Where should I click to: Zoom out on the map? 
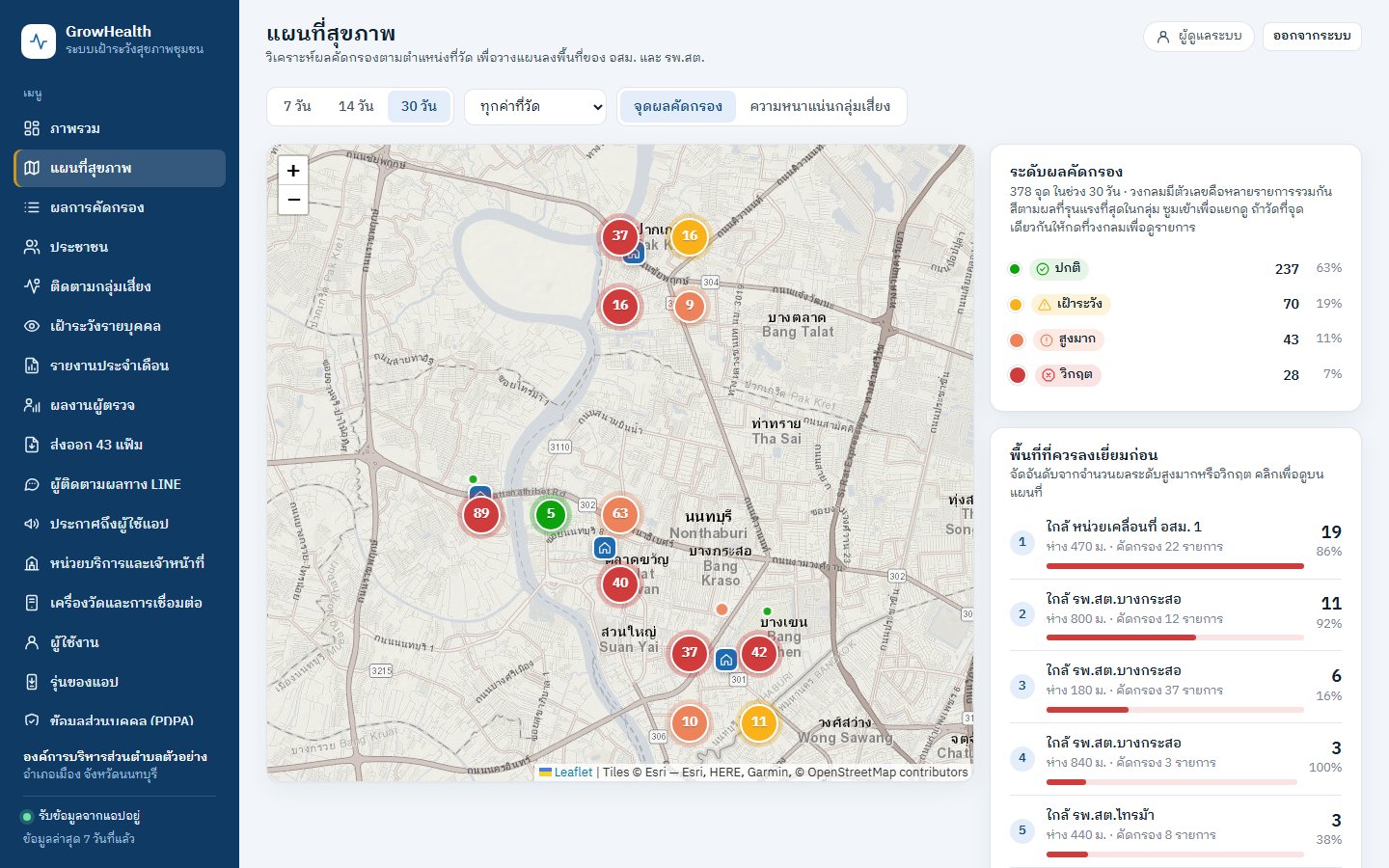coord(293,200)
